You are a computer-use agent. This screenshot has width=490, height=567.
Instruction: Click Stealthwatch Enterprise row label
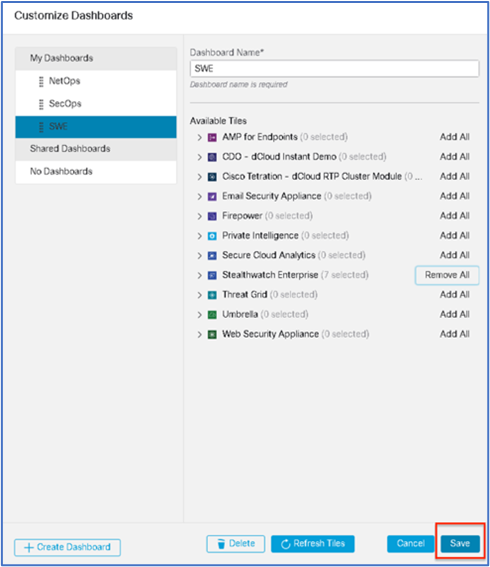[x=270, y=275]
